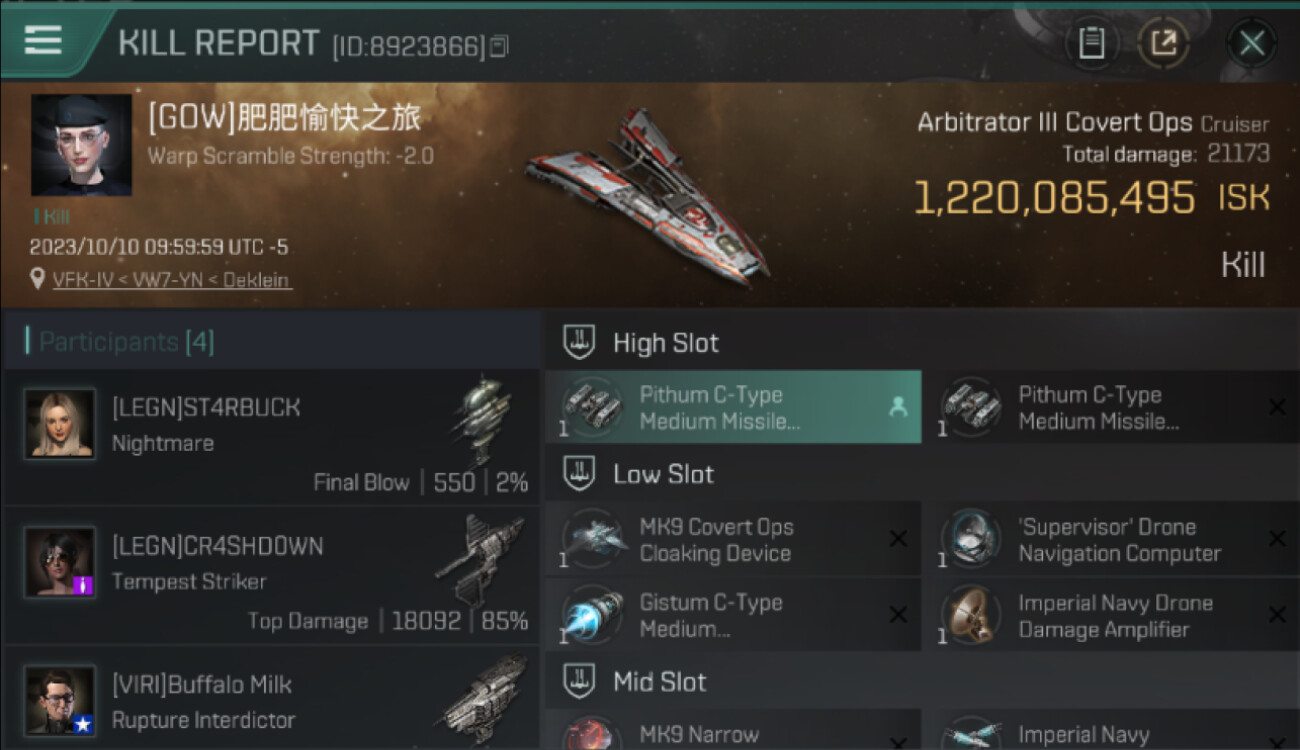Select highlighted Pithum C-Type Missile module
The height and width of the screenshot is (750, 1300).
pos(733,407)
